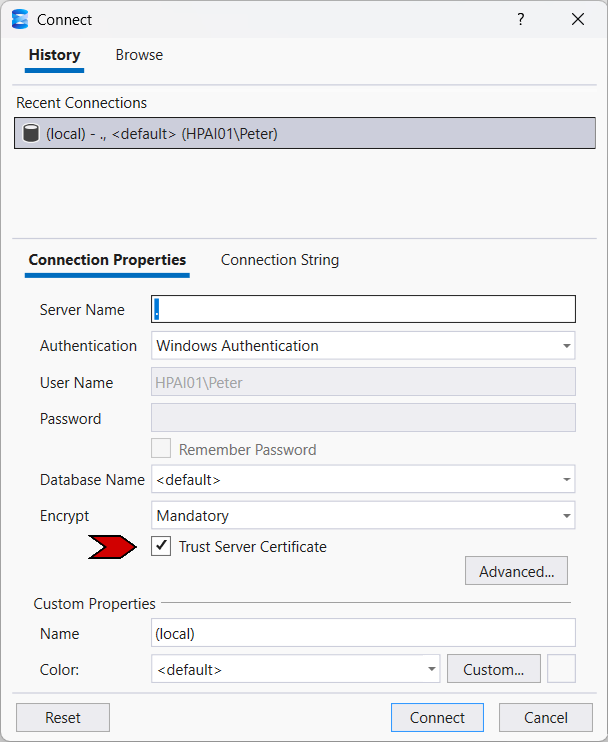Image resolution: width=608 pixels, height=742 pixels.
Task: Uncheck Trust Server Certificate checkbox
Action: [160, 546]
